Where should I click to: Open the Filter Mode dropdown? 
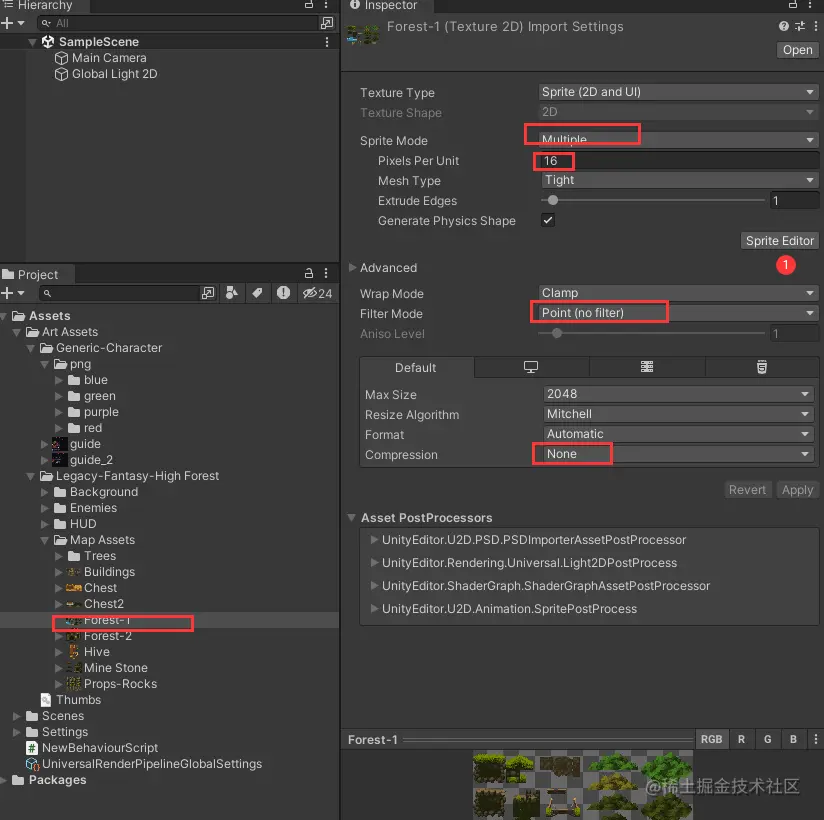678,313
